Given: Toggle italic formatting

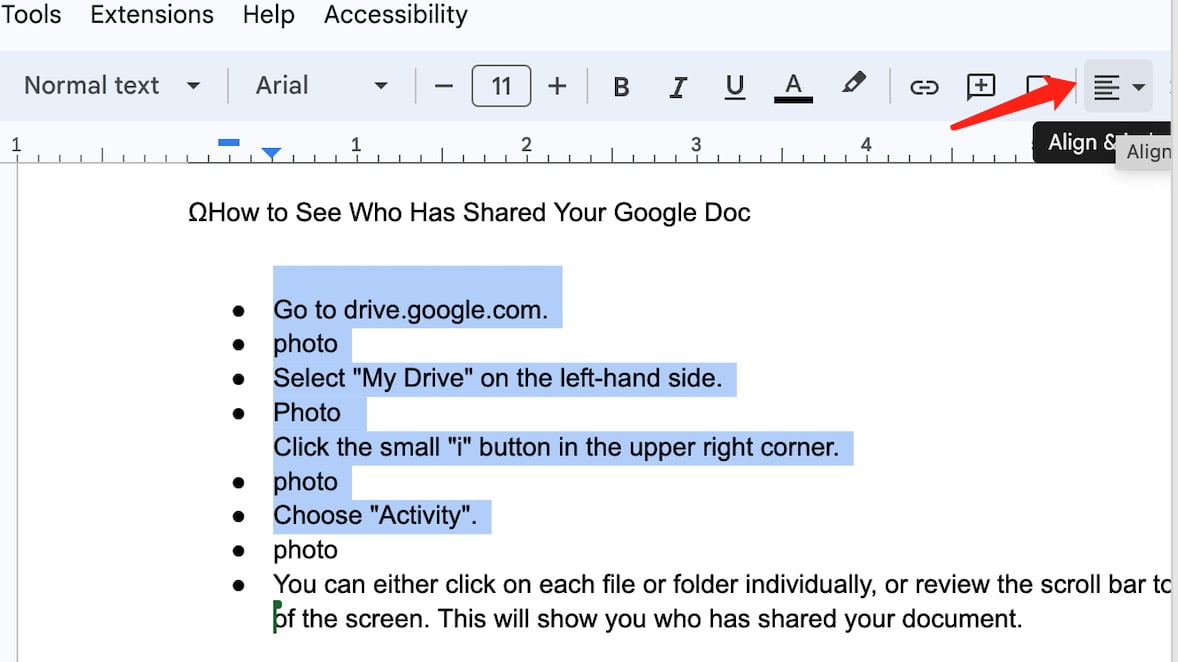Looking at the screenshot, I should click(678, 87).
